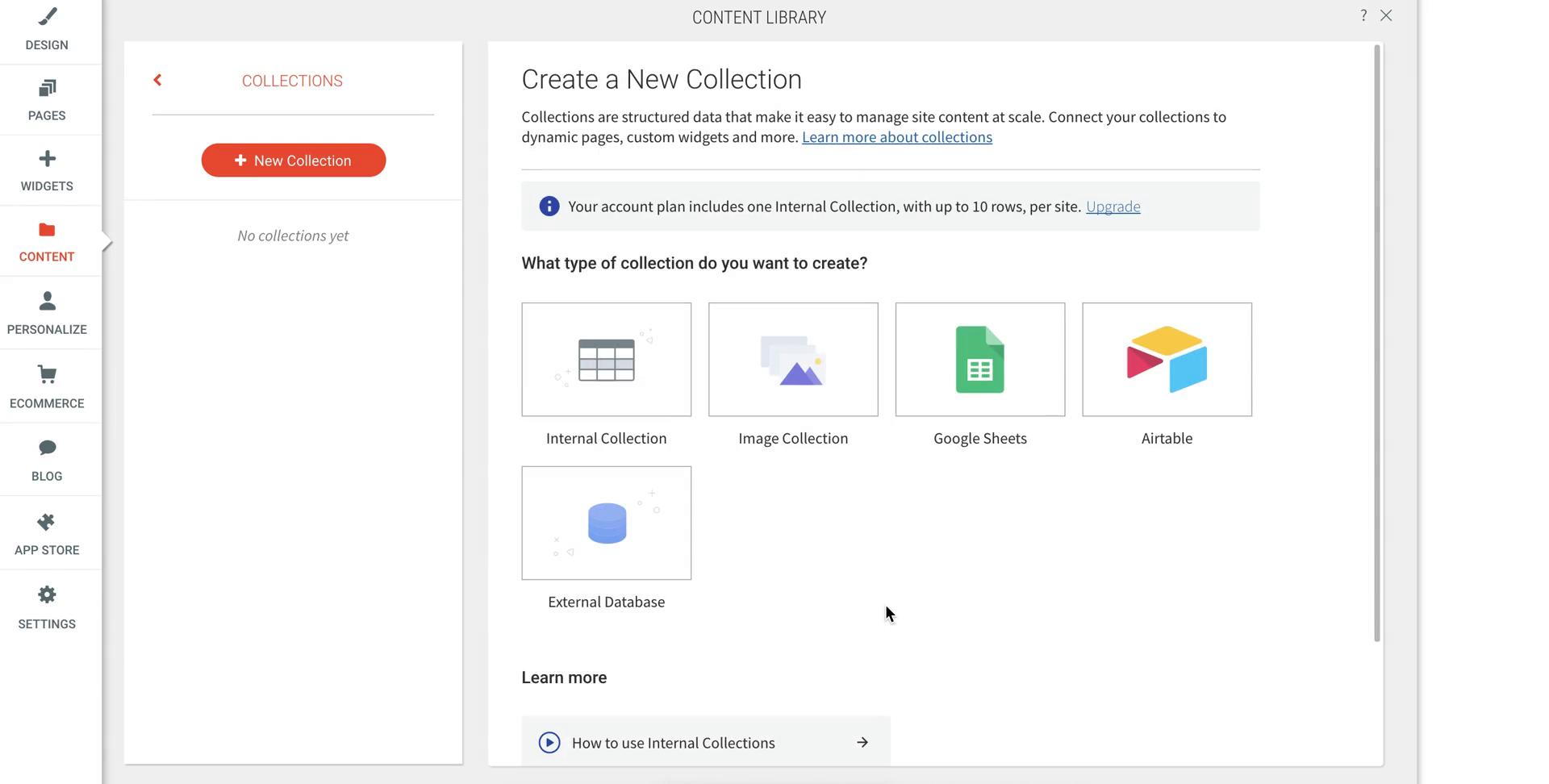Choose the Image Collection thumbnail
Image resolution: width=1549 pixels, height=784 pixels.
tap(793, 360)
